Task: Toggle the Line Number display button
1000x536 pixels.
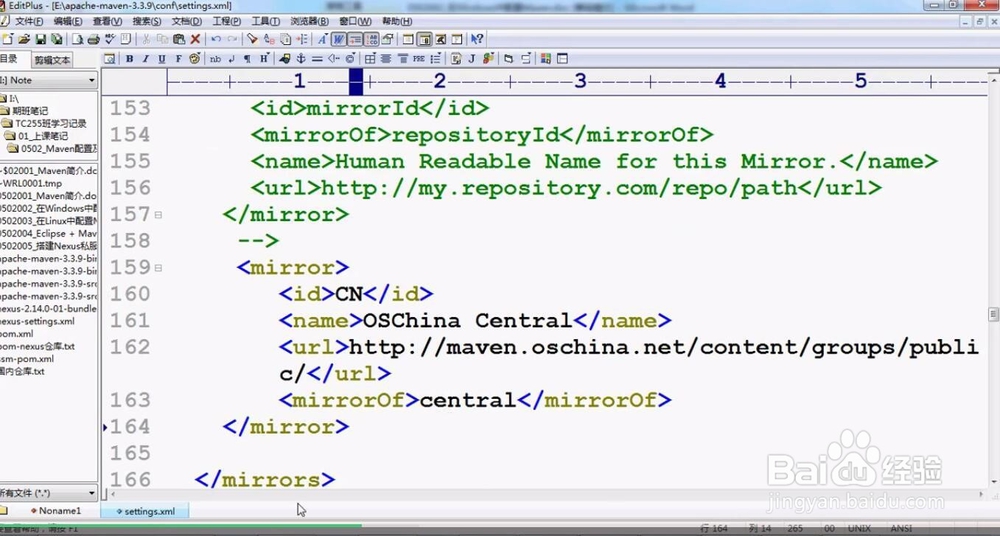Action: [371, 40]
